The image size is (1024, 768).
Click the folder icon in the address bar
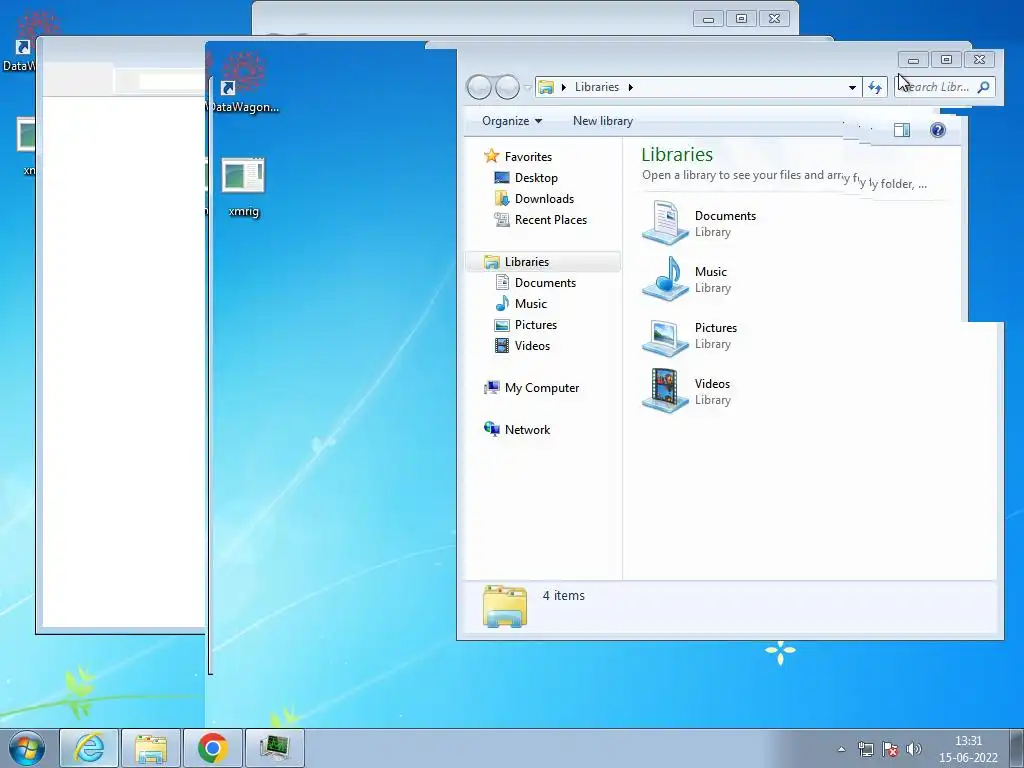(546, 87)
